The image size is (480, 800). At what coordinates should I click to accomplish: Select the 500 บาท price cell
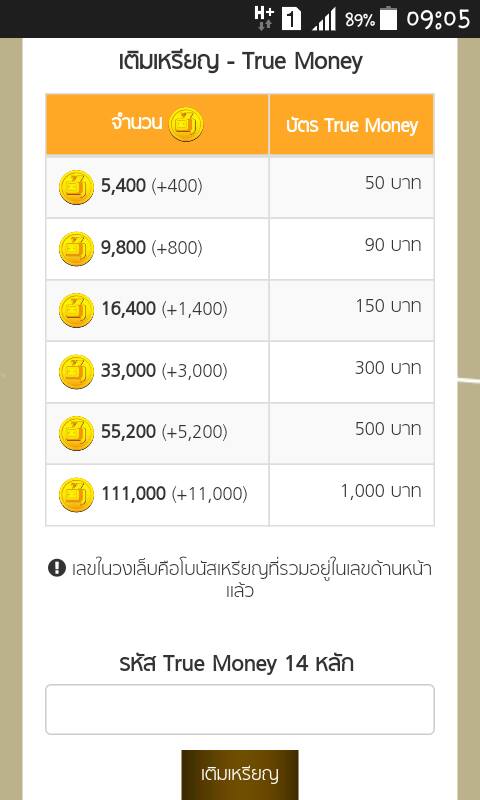click(x=351, y=433)
